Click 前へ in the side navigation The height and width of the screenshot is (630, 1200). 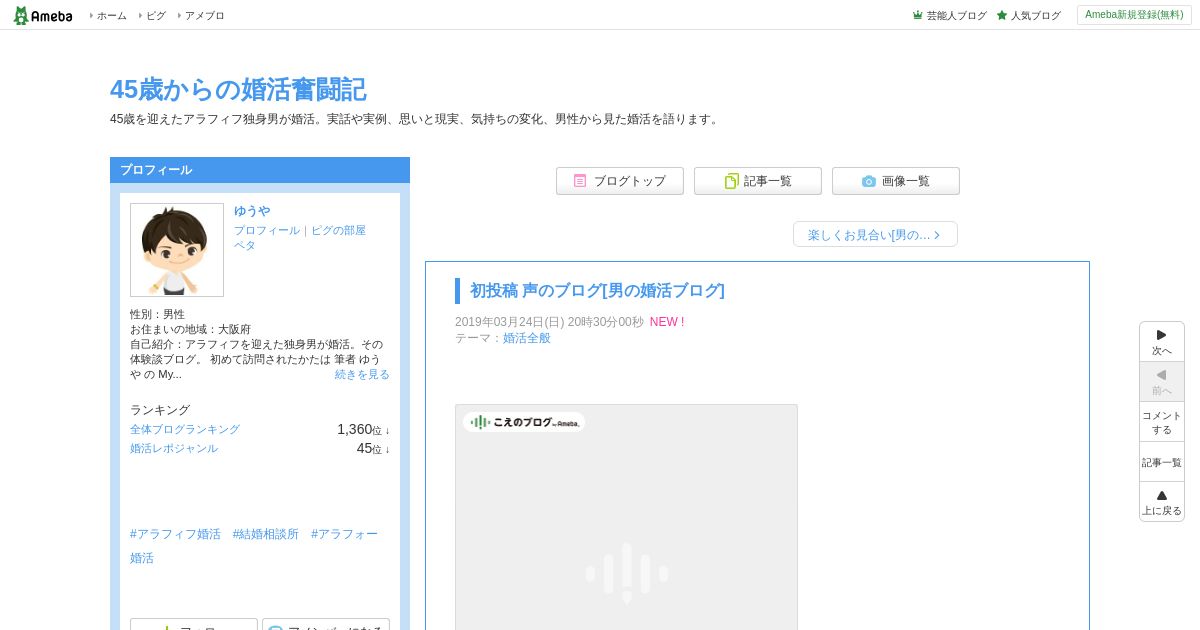(1162, 382)
